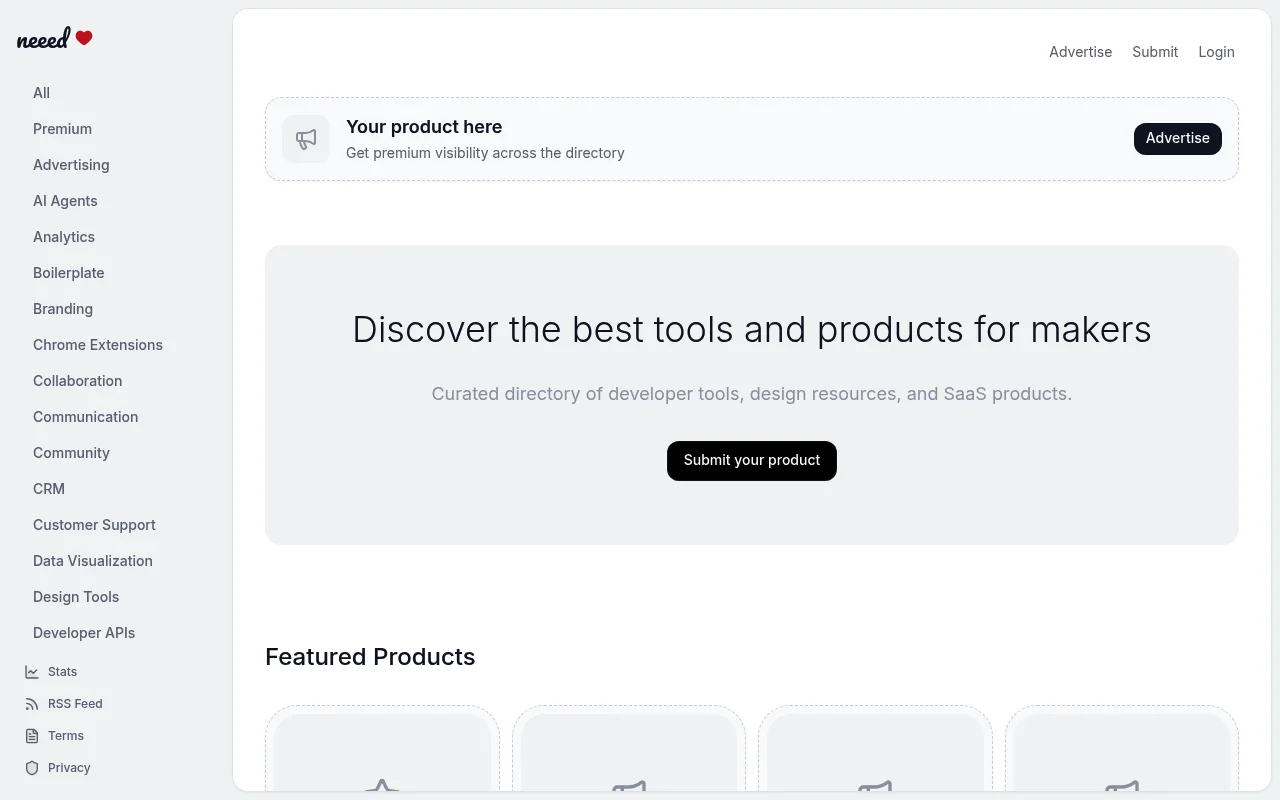Image resolution: width=1280 pixels, height=800 pixels.
Task: Click the megaphone icon on the last featured card
Action: pos(1122,788)
